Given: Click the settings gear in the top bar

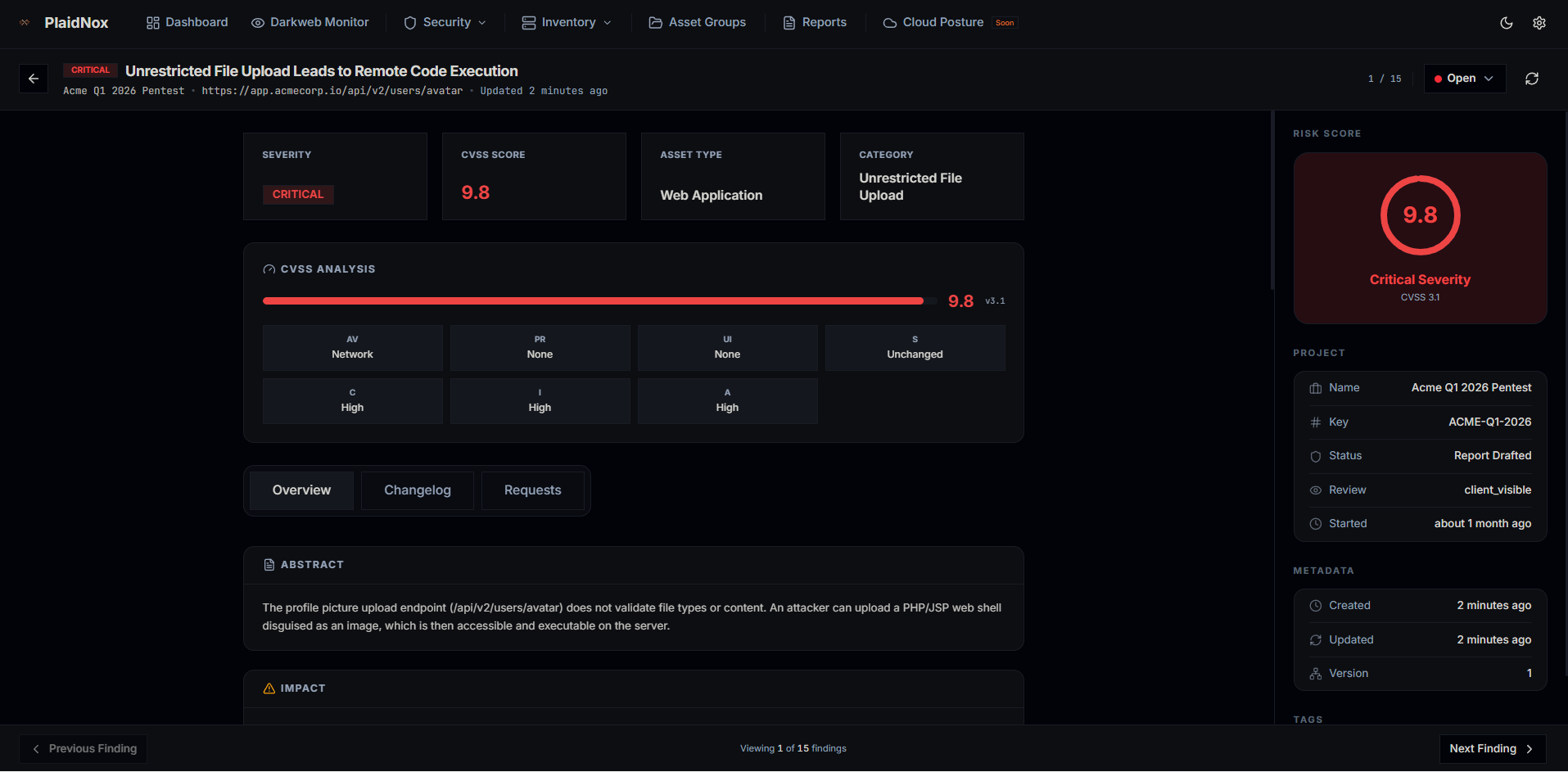Looking at the screenshot, I should click(1539, 23).
